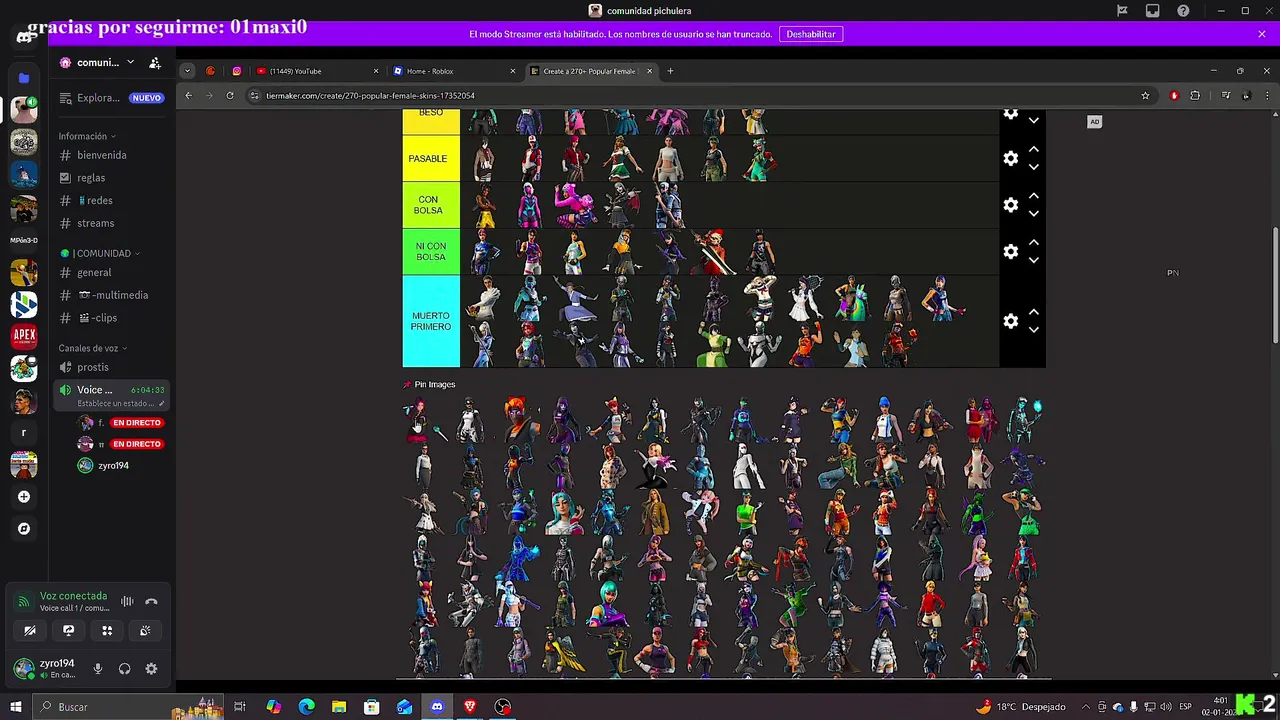Move NI CON BOLSA tier down
The height and width of the screenshot is (720, 1280).
click(1034, 260)
